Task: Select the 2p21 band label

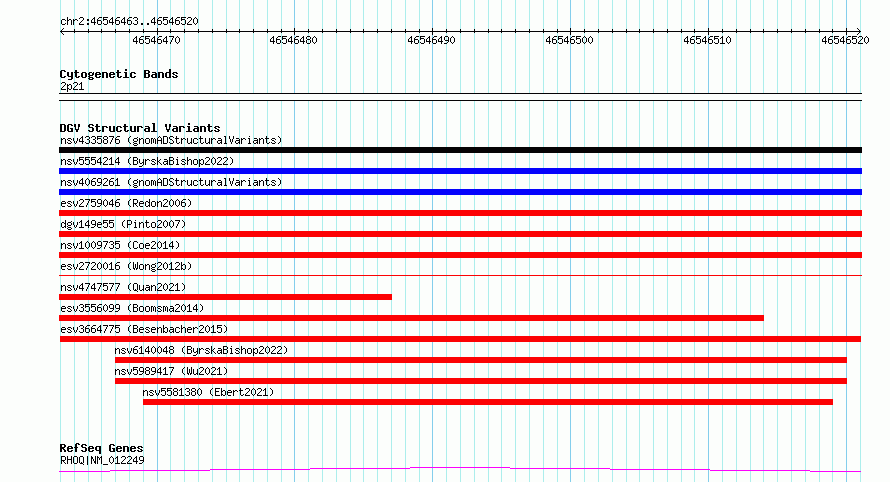Action: [72, 86]
